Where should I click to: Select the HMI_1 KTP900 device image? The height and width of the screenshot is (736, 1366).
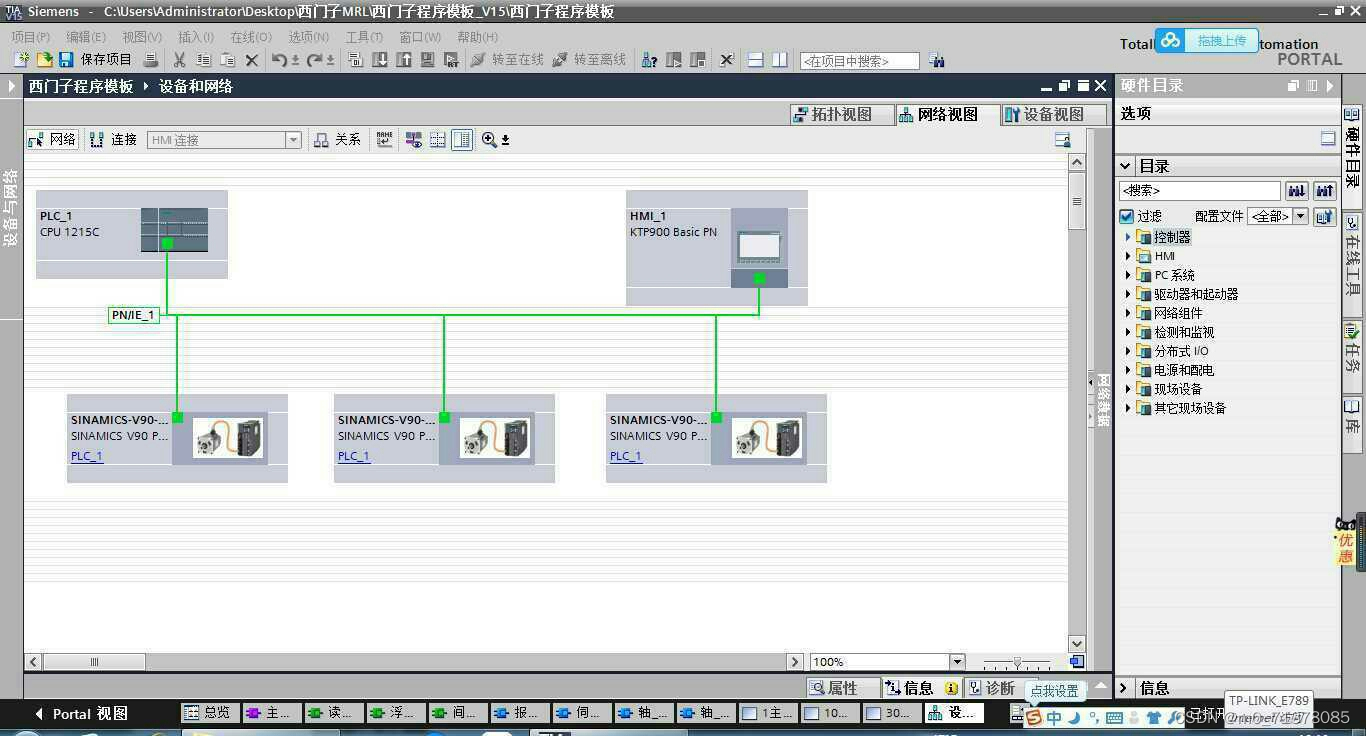759,247
